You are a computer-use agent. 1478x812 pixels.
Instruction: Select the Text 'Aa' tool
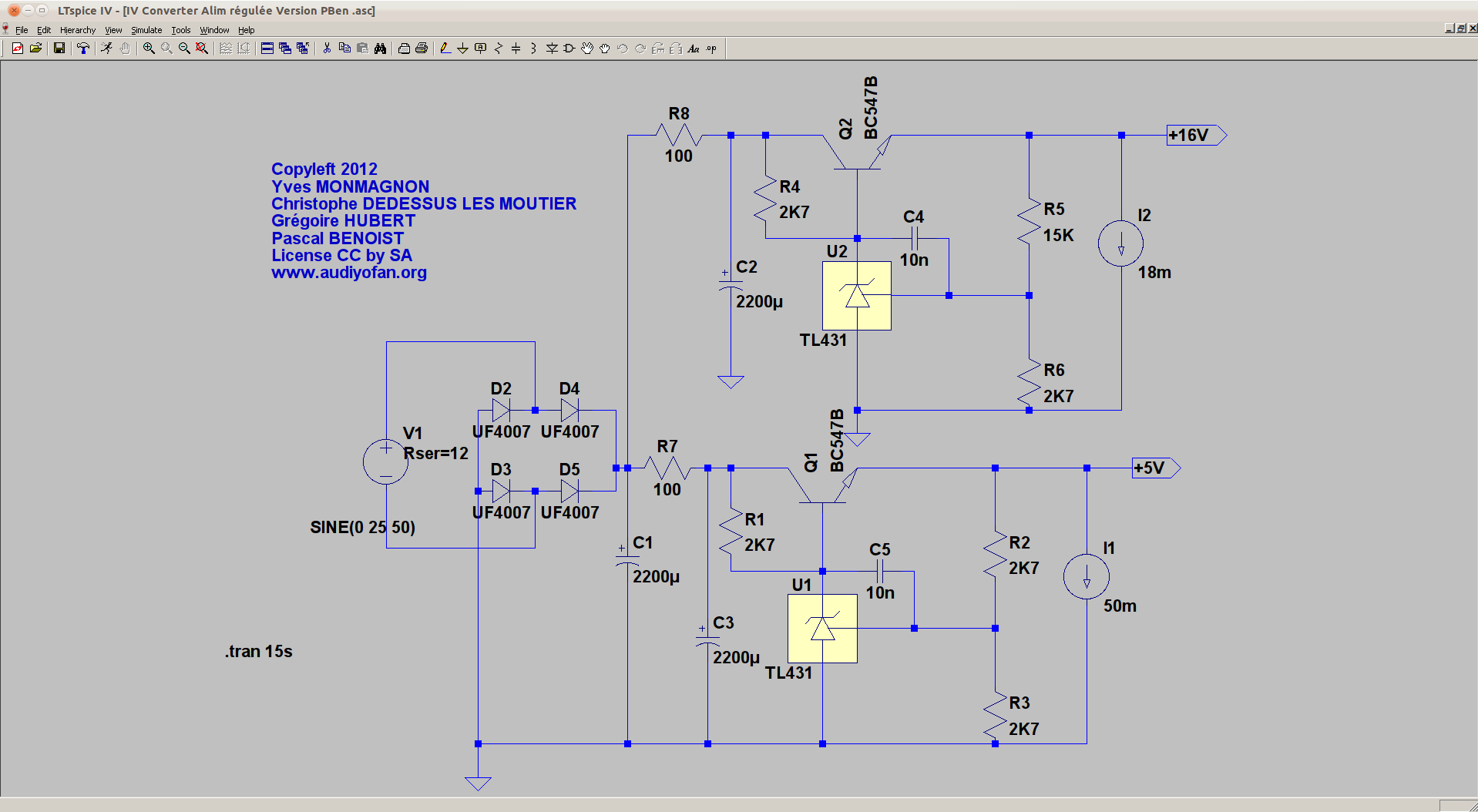[694, 48]
